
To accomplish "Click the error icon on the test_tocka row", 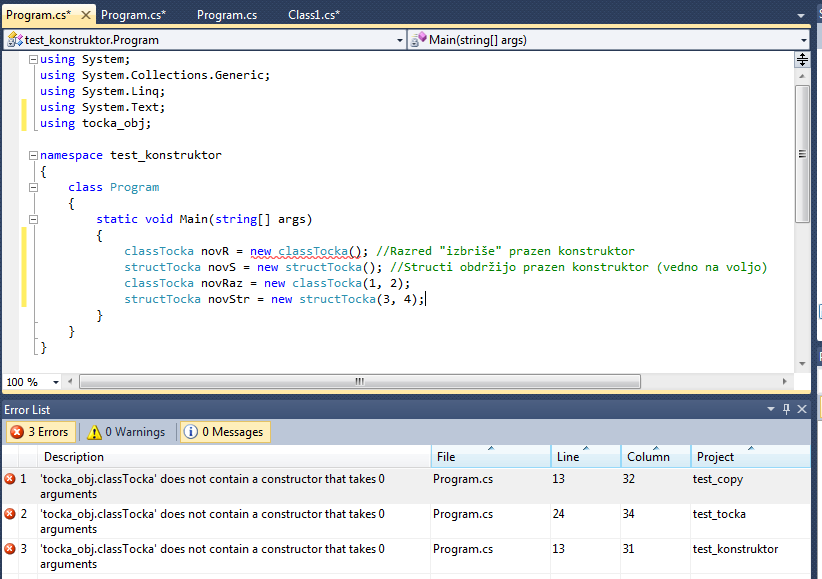I will tap(10, 515).
